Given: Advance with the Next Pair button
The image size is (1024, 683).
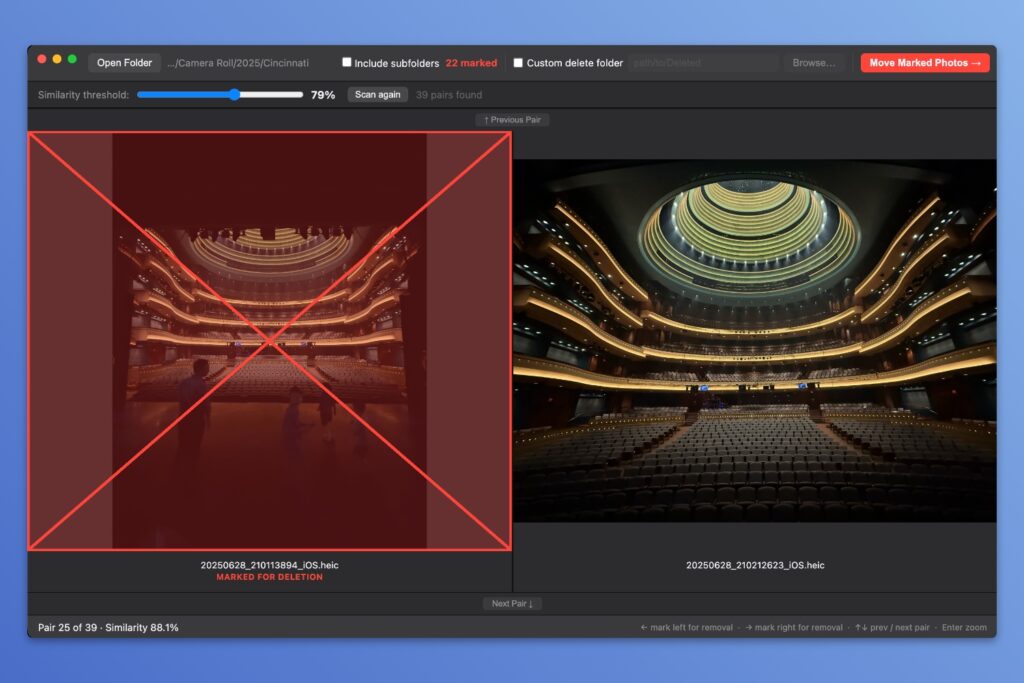Looking at the screenshot, I should pyautogui.click(x=512, y=604).
